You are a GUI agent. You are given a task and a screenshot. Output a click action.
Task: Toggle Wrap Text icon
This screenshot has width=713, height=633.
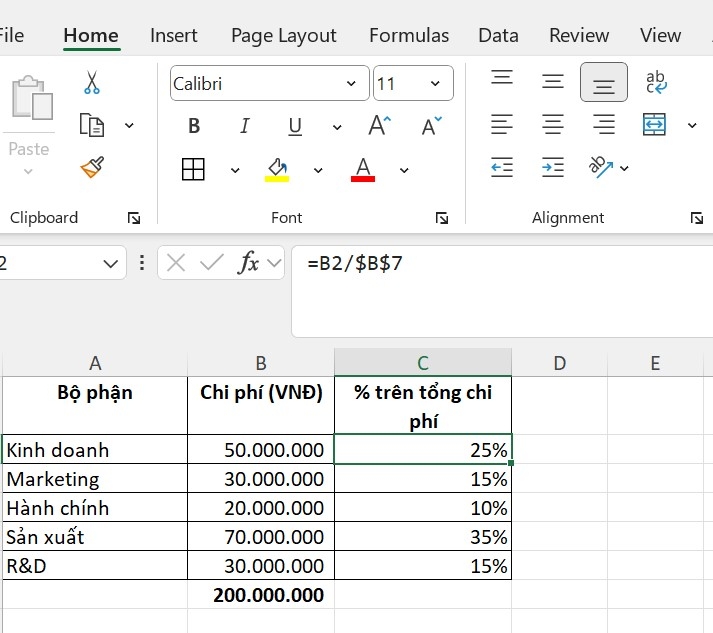pyautogui.click(x=656, y=82)
